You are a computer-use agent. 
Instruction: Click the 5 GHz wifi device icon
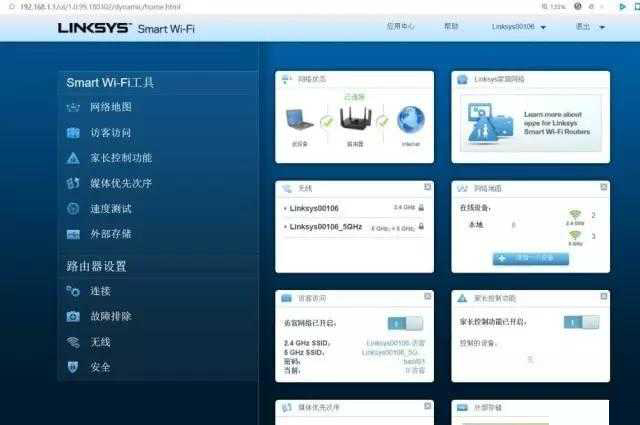[575, 235]
